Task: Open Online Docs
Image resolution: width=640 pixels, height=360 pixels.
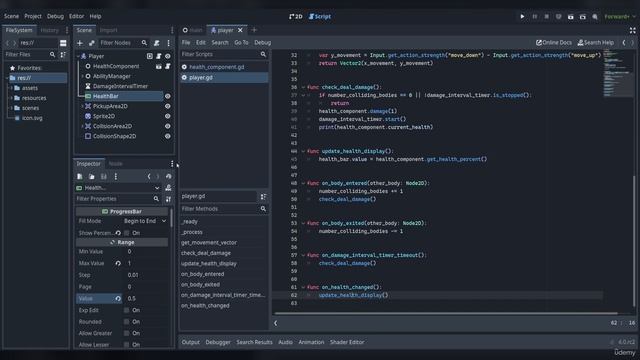Action: [x=553, y=42]
